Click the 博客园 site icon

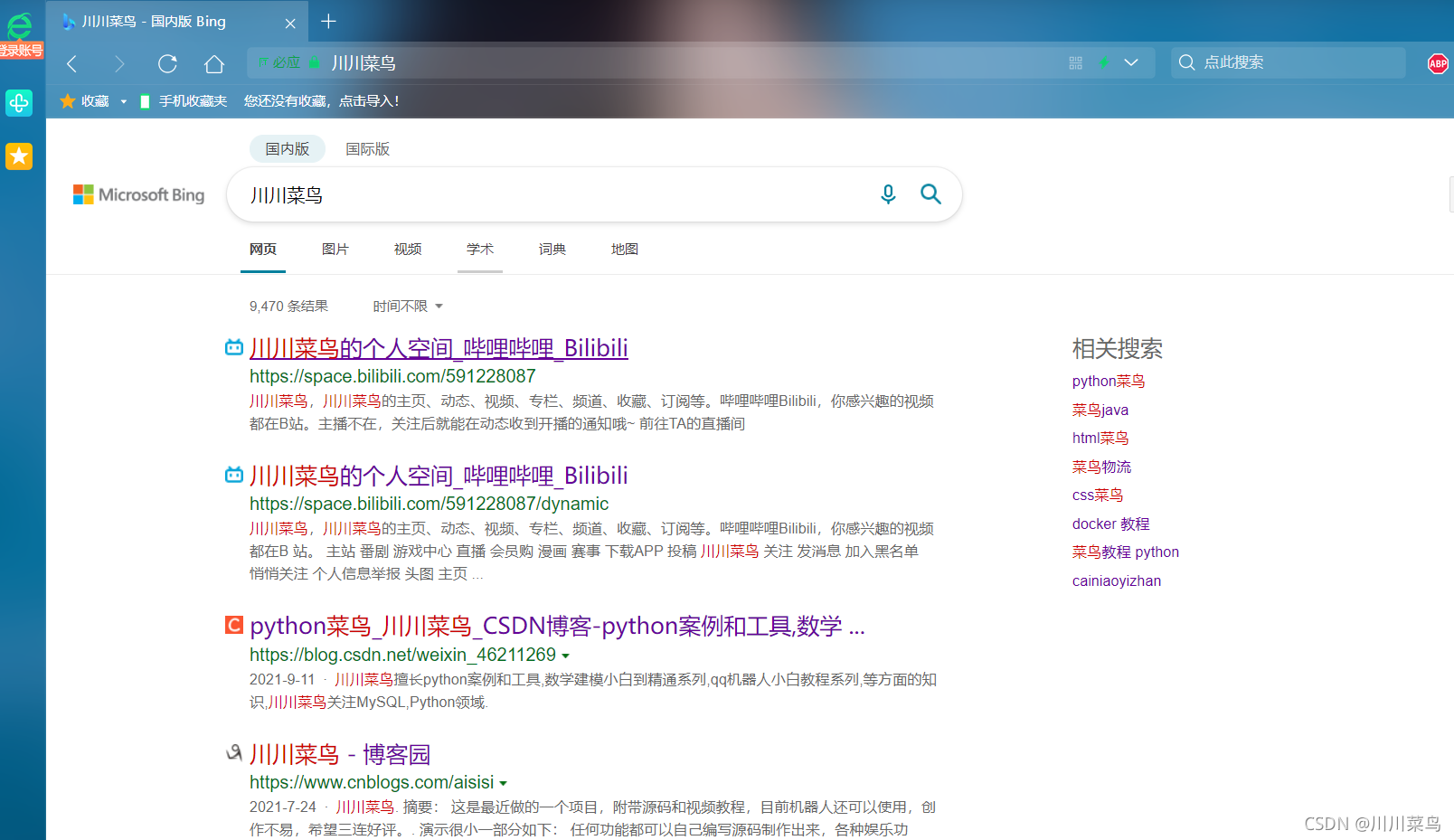(234, 752)
